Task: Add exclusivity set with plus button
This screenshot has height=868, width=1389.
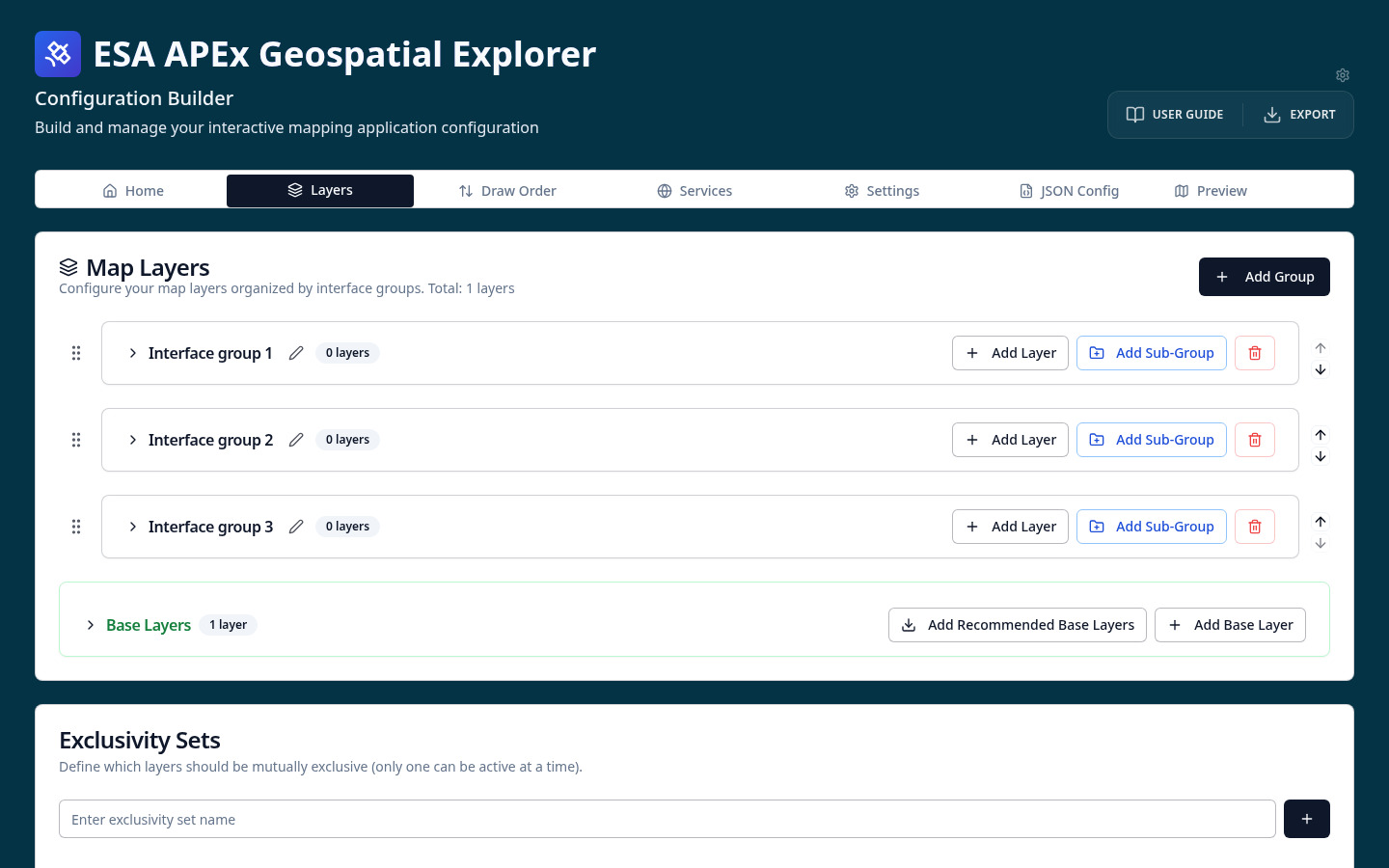Action: coord(1307,819)
